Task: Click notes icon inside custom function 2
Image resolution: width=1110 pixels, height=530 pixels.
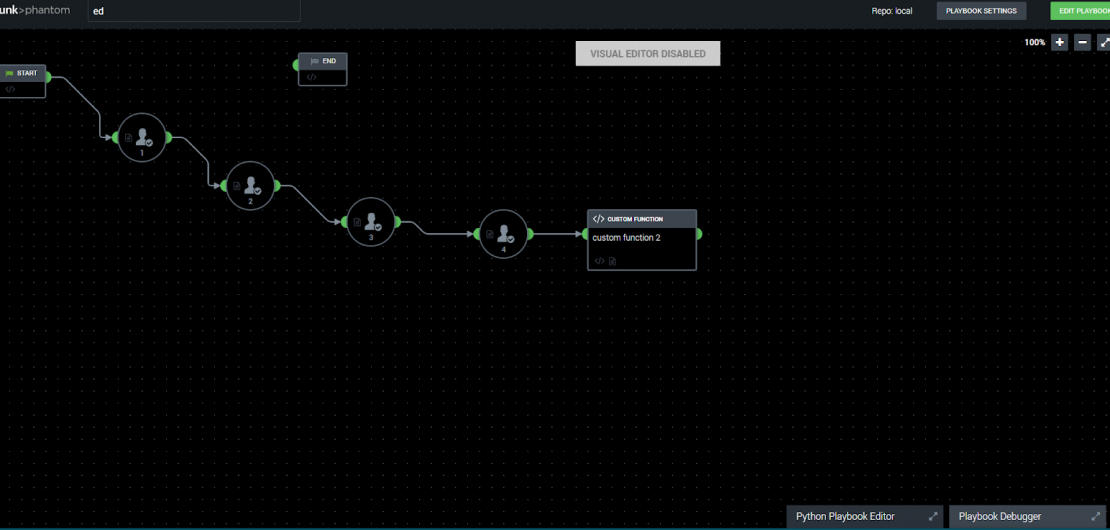Action: [x=612, y=261]
